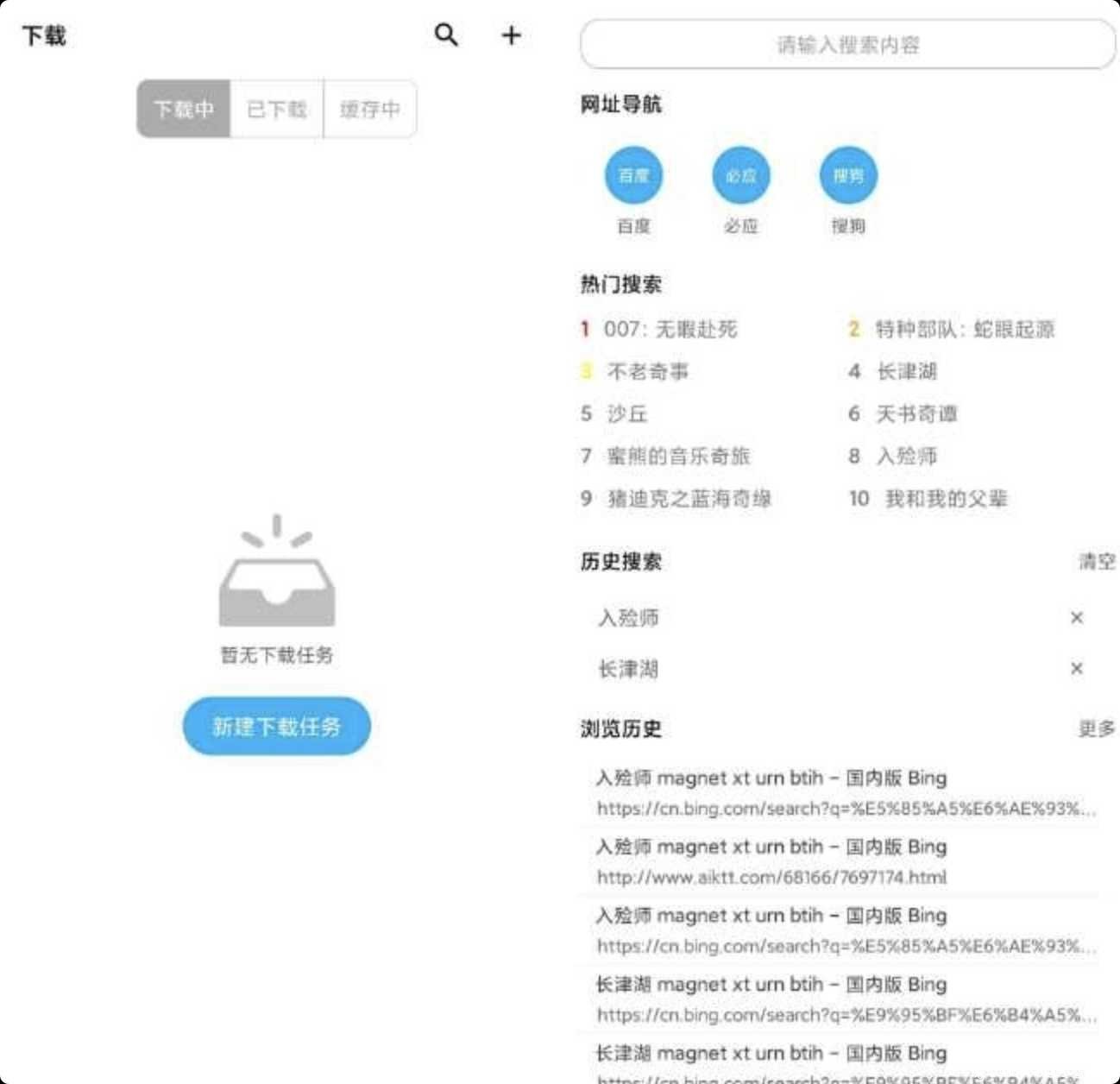This screenshot has width=1120, height=1084.
Task: Open the empty download inbox icon
Action: point(277,570)
